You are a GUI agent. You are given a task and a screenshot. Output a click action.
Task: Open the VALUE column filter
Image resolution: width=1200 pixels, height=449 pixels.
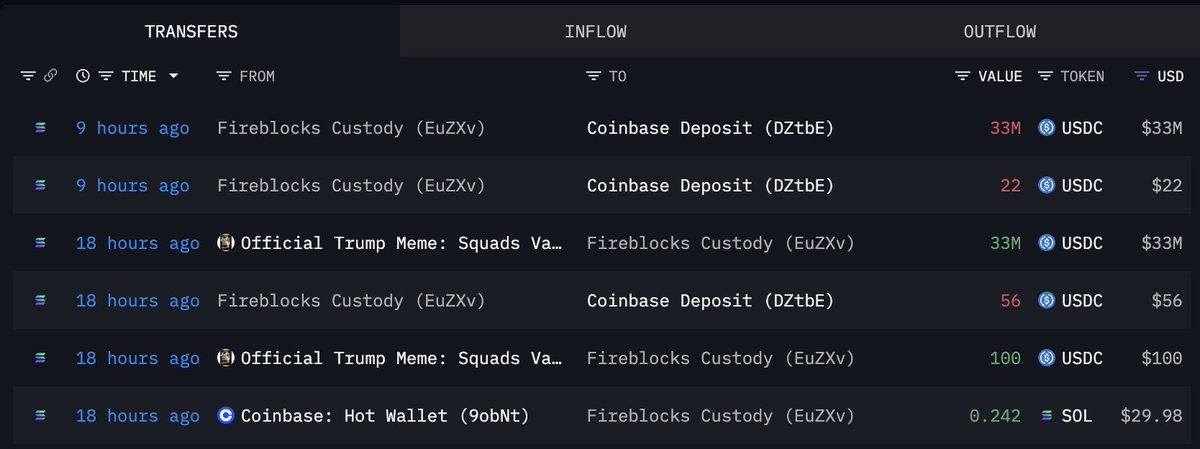pos(963,76)
